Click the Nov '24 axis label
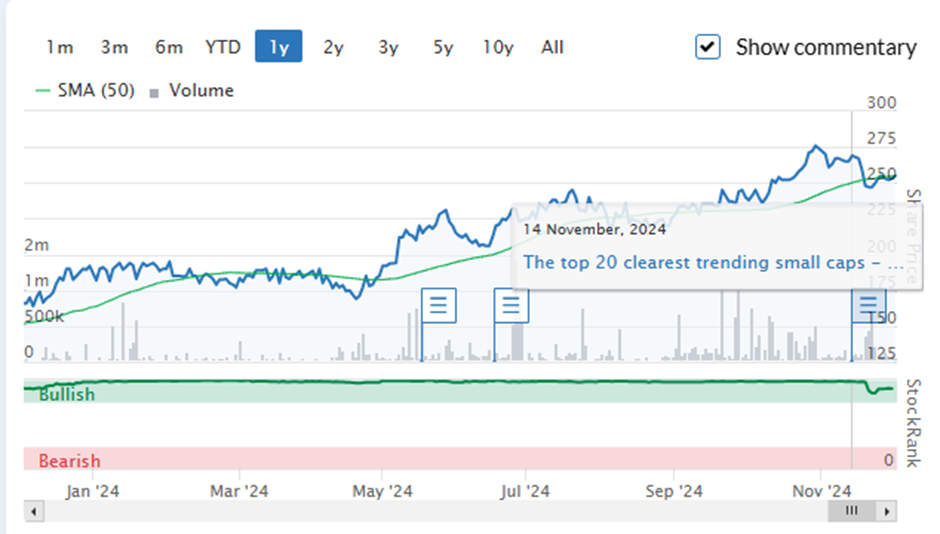Image resolution: width=940 pixels, height=534 pixels. point(822,491)
